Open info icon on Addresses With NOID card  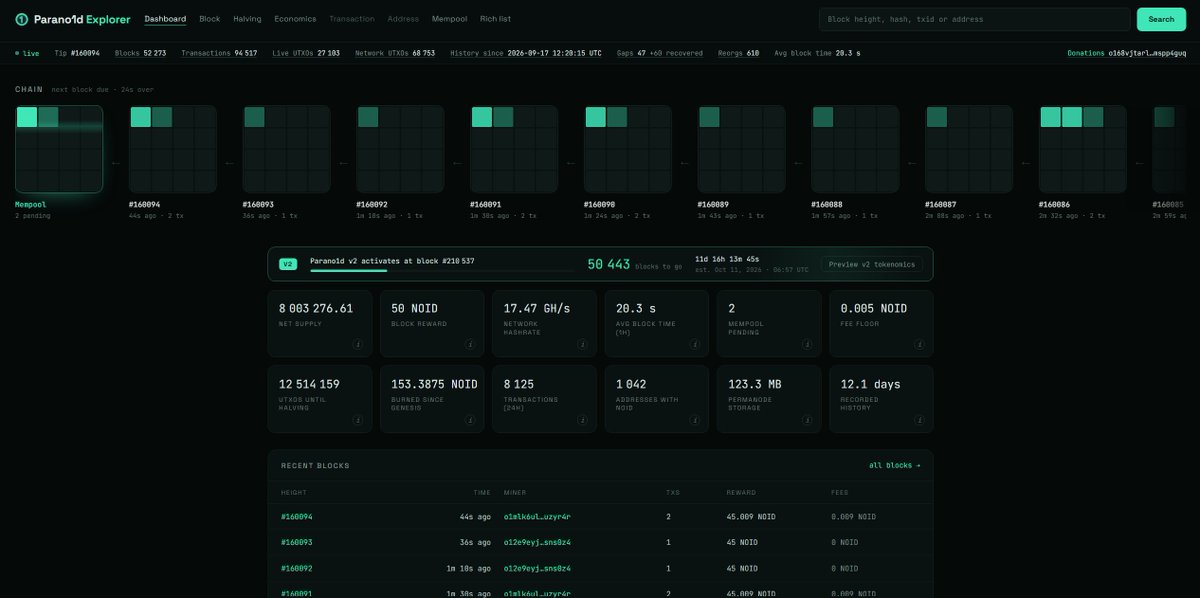(695, 420)
